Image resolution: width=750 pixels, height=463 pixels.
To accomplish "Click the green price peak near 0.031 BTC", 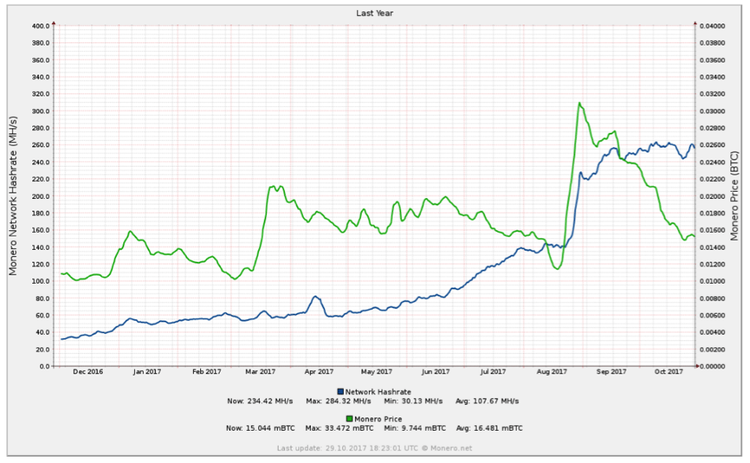I will tap(579, 103).
